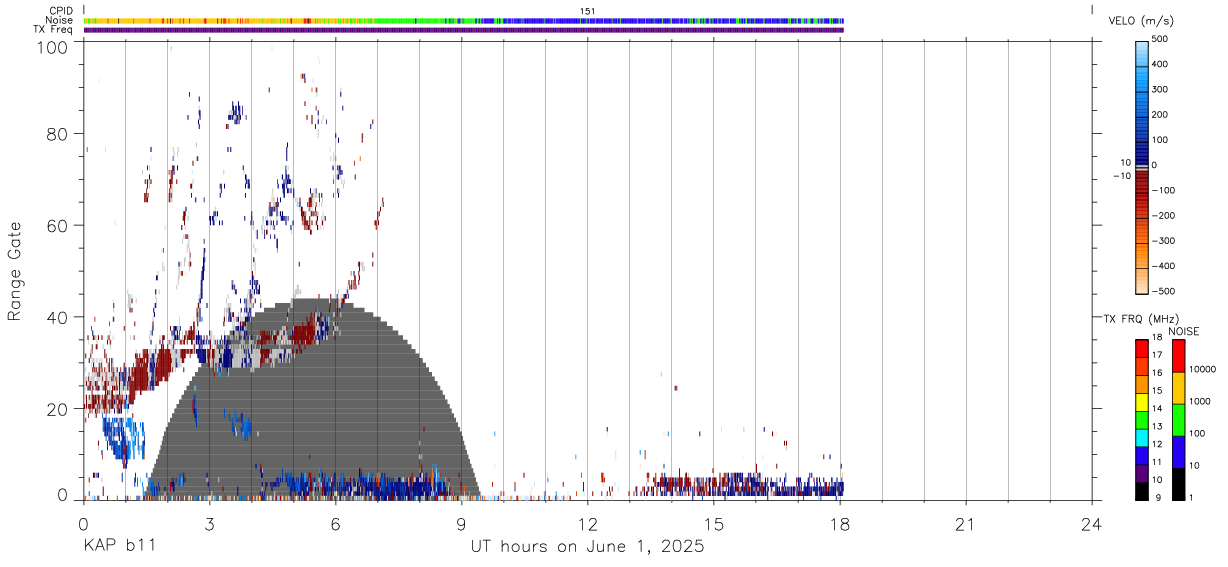Click UT hour tick label 21
The height and width of the screenshot is (567, 1228).
(965, 524)
